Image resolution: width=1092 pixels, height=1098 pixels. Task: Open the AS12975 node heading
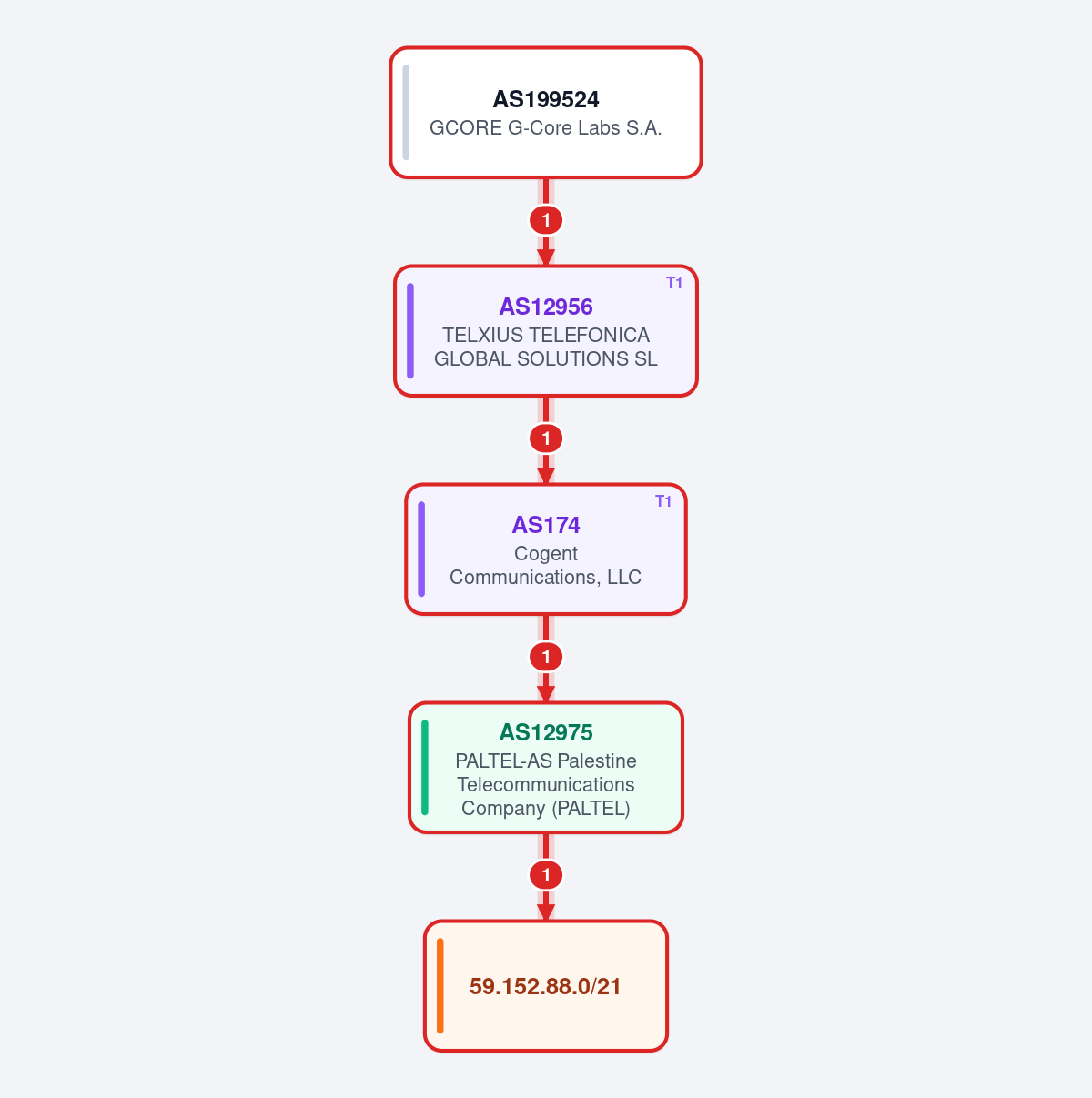tap(546, 732)
